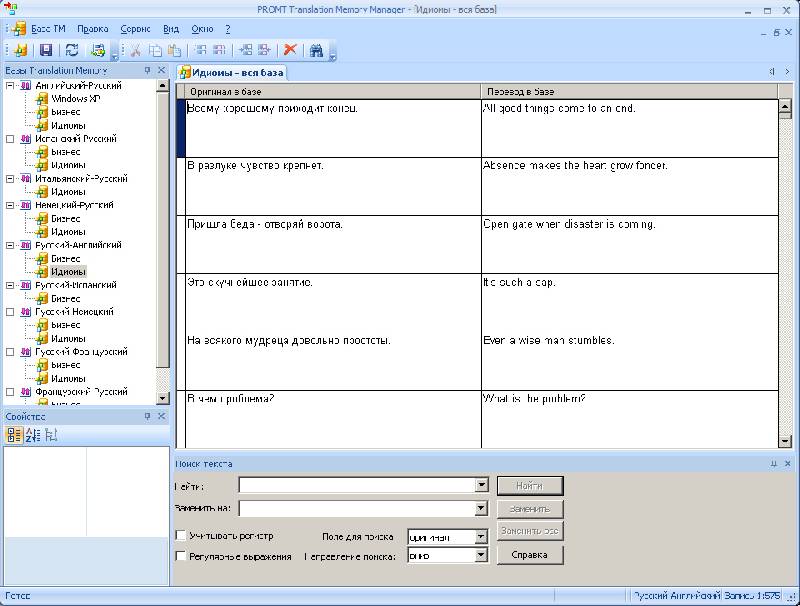Click the binoculars search toolbar icon
800x606 pixels.
coord(316,50)
